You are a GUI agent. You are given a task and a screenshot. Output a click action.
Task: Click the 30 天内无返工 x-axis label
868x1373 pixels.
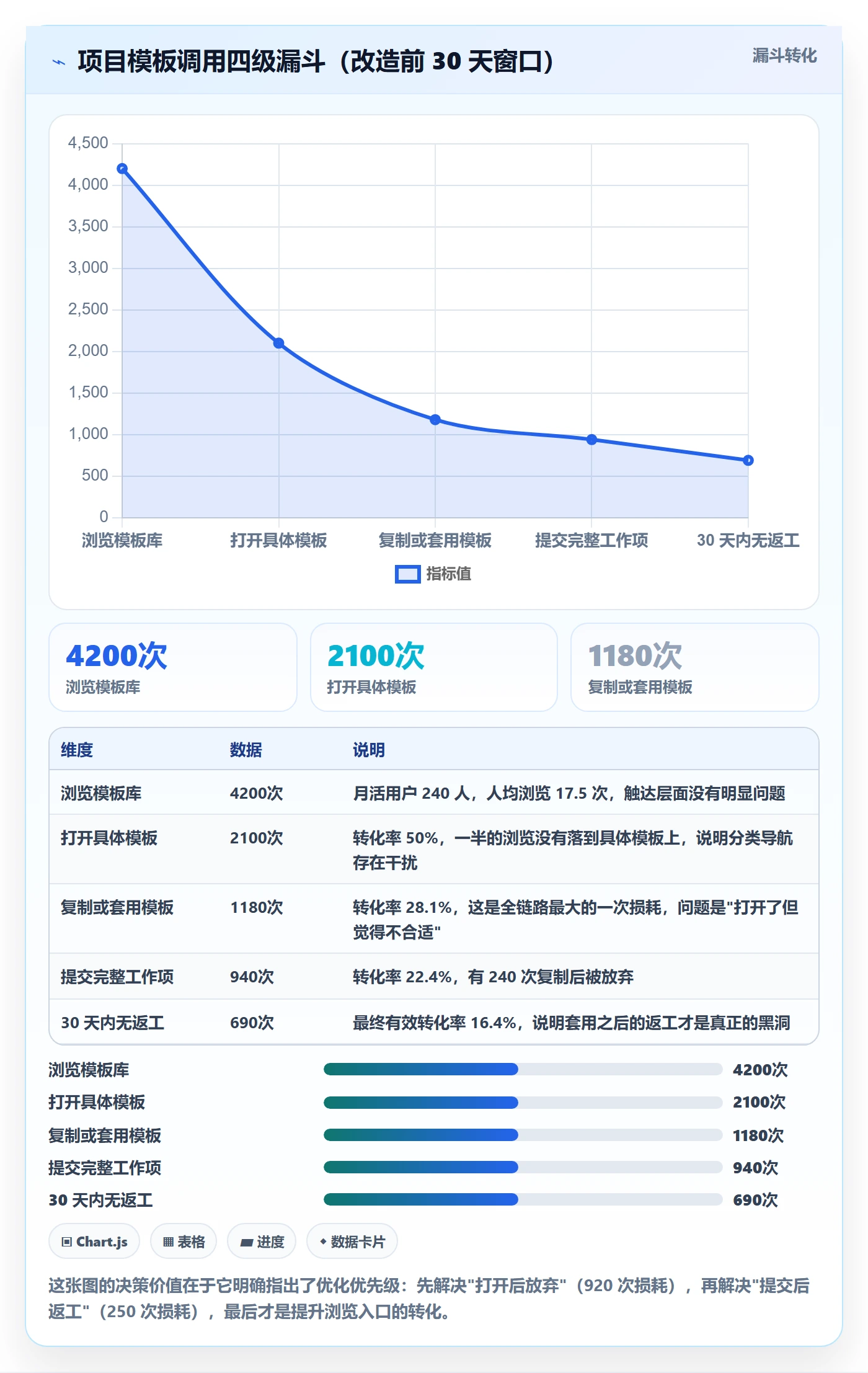[748, 540]
